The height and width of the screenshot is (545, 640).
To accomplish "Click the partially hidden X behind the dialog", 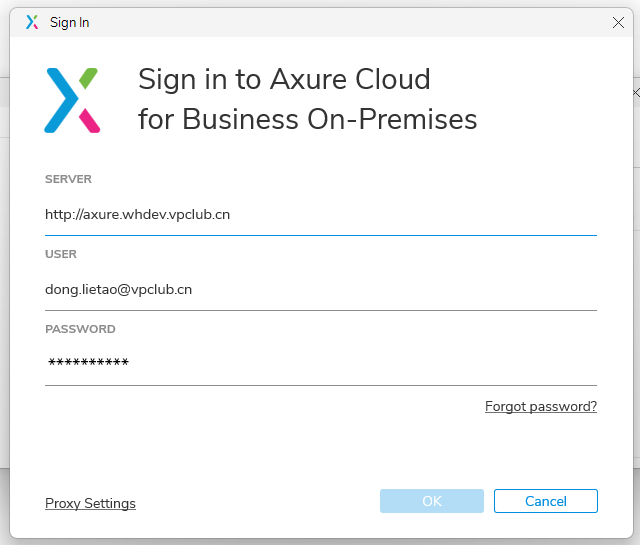I will coord(636,92).
